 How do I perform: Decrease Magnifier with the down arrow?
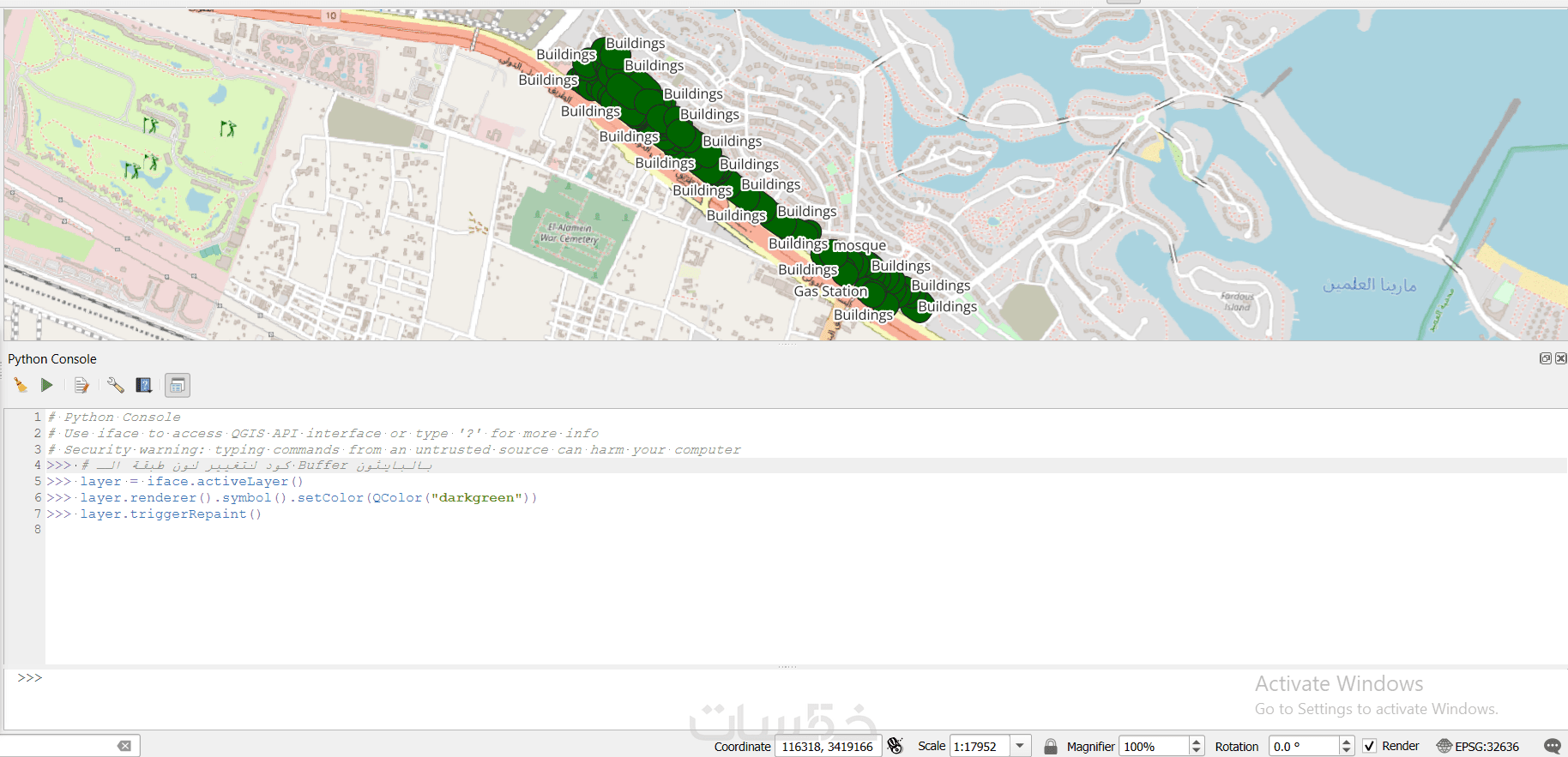[1197, 751]
